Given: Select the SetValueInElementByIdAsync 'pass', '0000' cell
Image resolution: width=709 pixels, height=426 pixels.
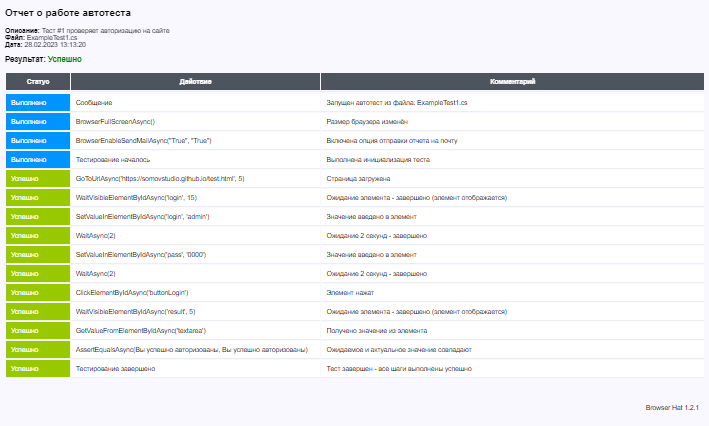Looking at the screenshot, I should point(141,254).
